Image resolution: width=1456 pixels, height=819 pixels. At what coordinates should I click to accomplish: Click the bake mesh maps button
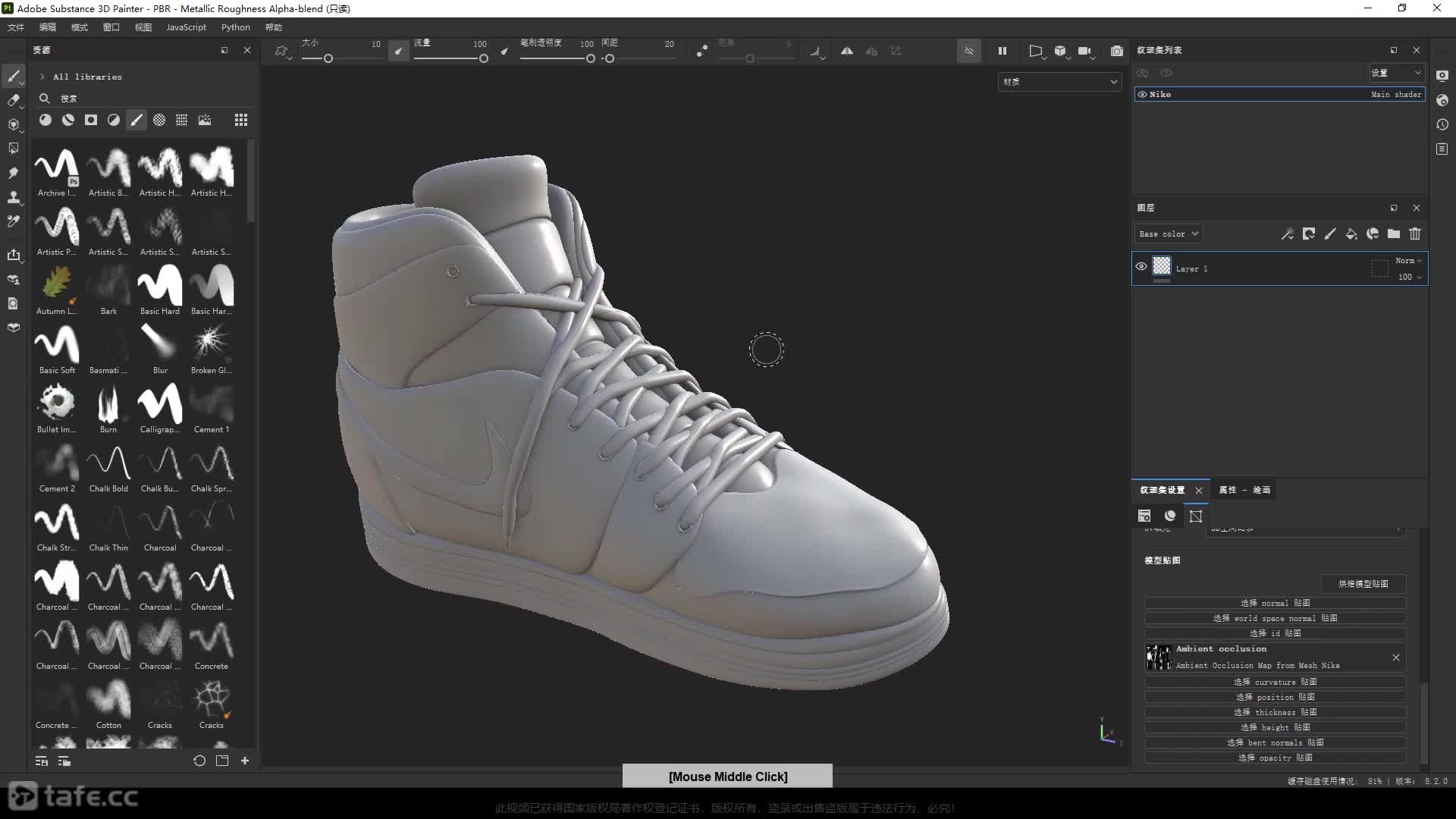(1363, 584)
